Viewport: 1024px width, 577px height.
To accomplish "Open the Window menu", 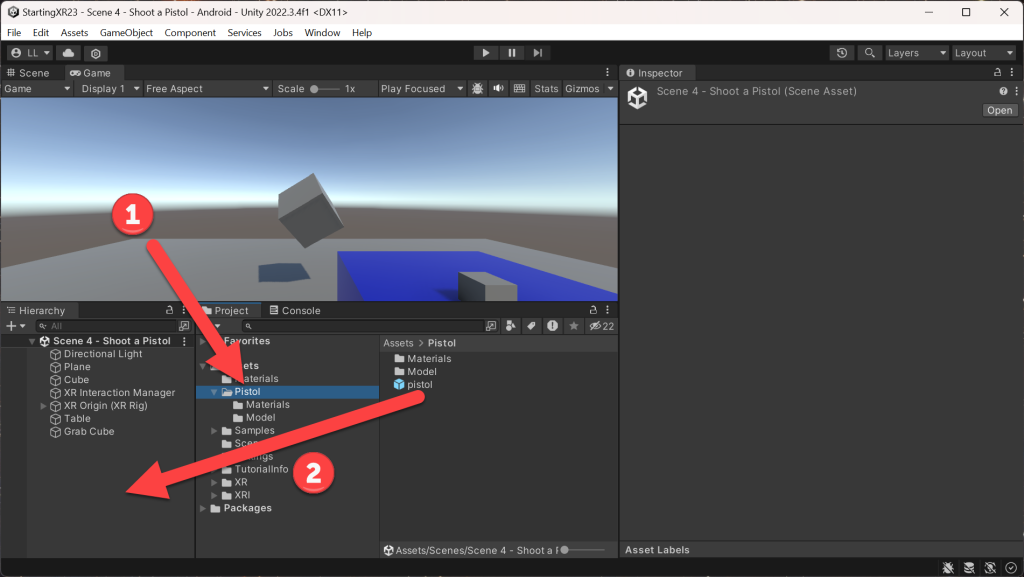I will point(322,33).
